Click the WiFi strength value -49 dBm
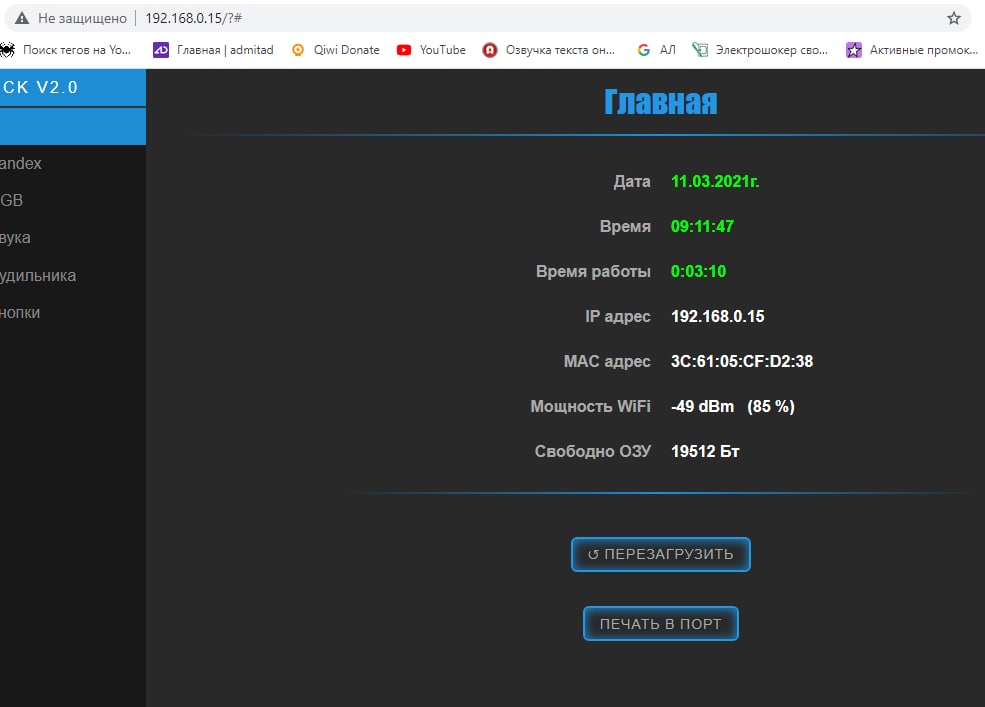This screenshot has width=985, height=707. (x=702, y=407)
